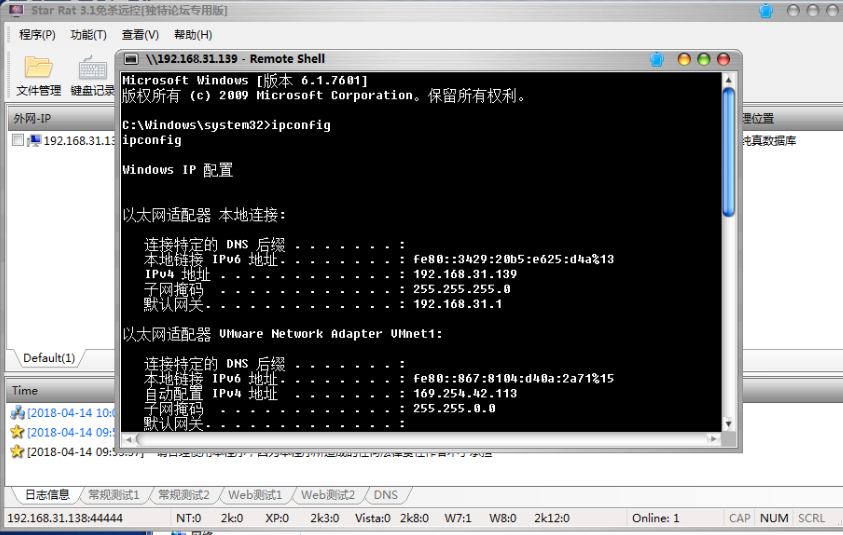Click the IPv6 address fe80::3429:20b5:e625:d4a%13
The height and width of the screenshot is (535, 843).
pos(513,259)
